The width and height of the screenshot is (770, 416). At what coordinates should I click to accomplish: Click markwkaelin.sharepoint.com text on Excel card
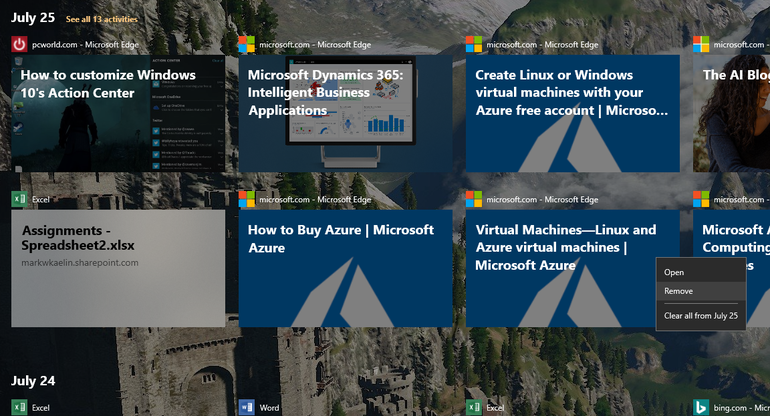click(x=80, y=263)
